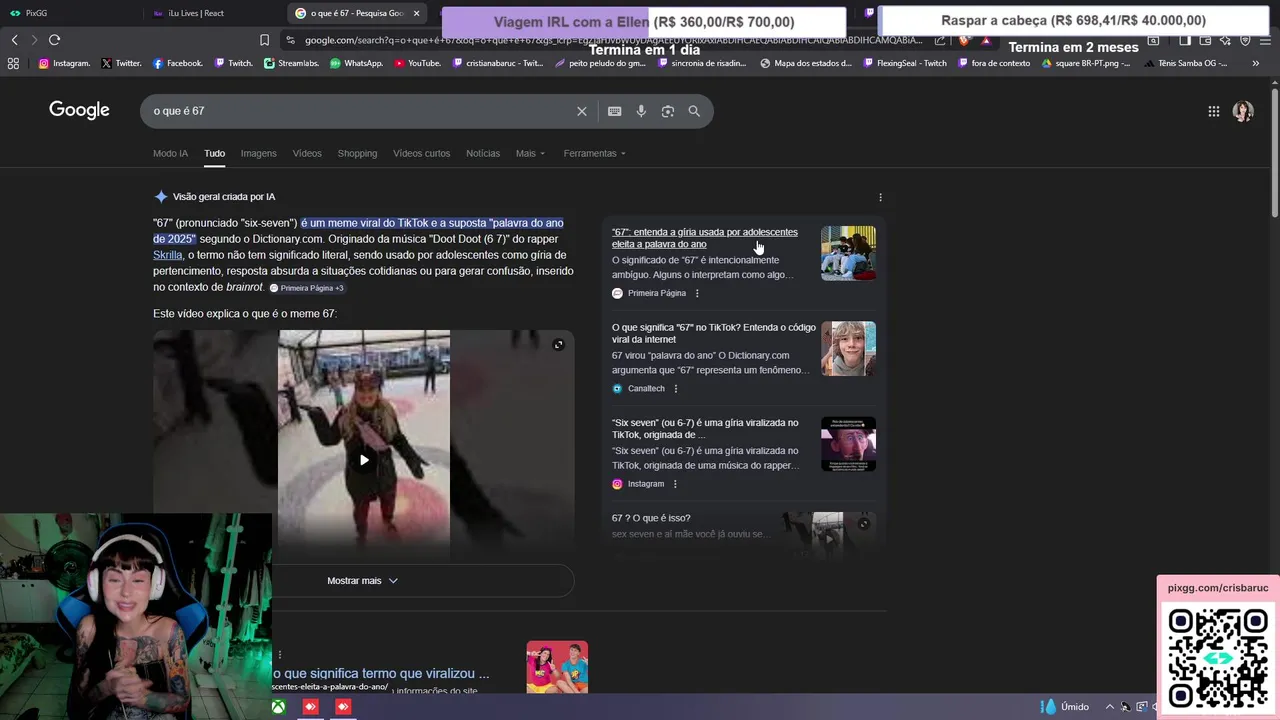Reload the current Google page
The height and width of the screenshot is (720, 1280).
pos(54,40)
